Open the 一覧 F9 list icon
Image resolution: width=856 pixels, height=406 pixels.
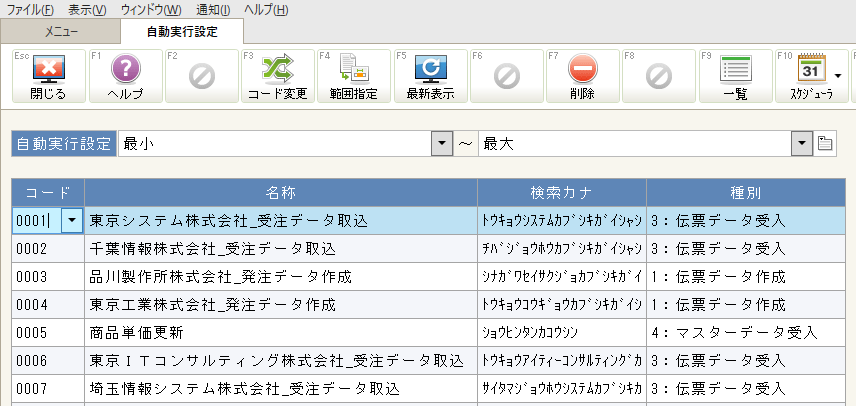click(x=735, y=69)
